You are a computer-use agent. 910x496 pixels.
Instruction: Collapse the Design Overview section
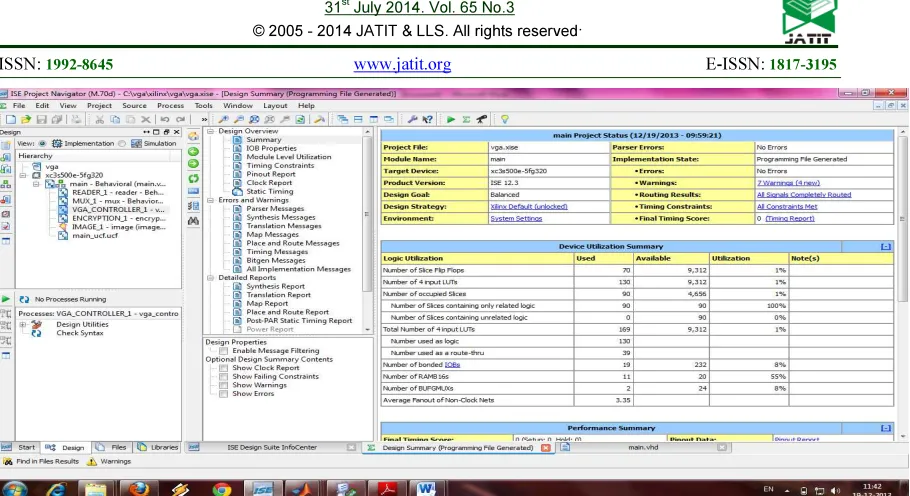pos(211,131)
